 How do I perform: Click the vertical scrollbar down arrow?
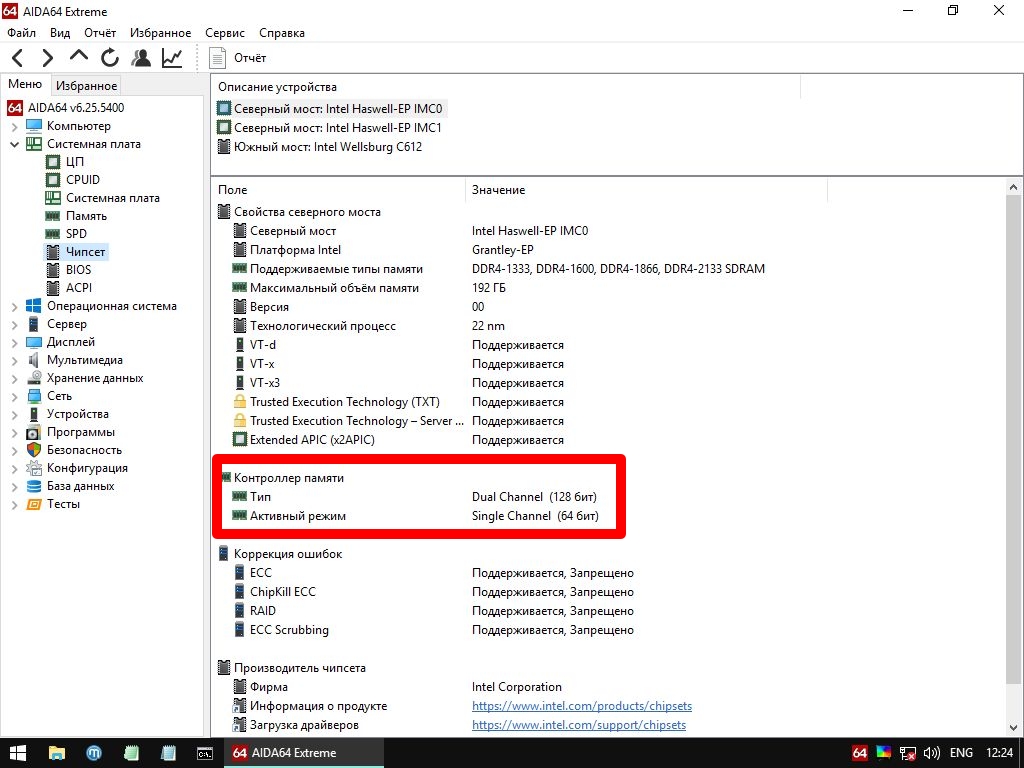point(1013,728)
